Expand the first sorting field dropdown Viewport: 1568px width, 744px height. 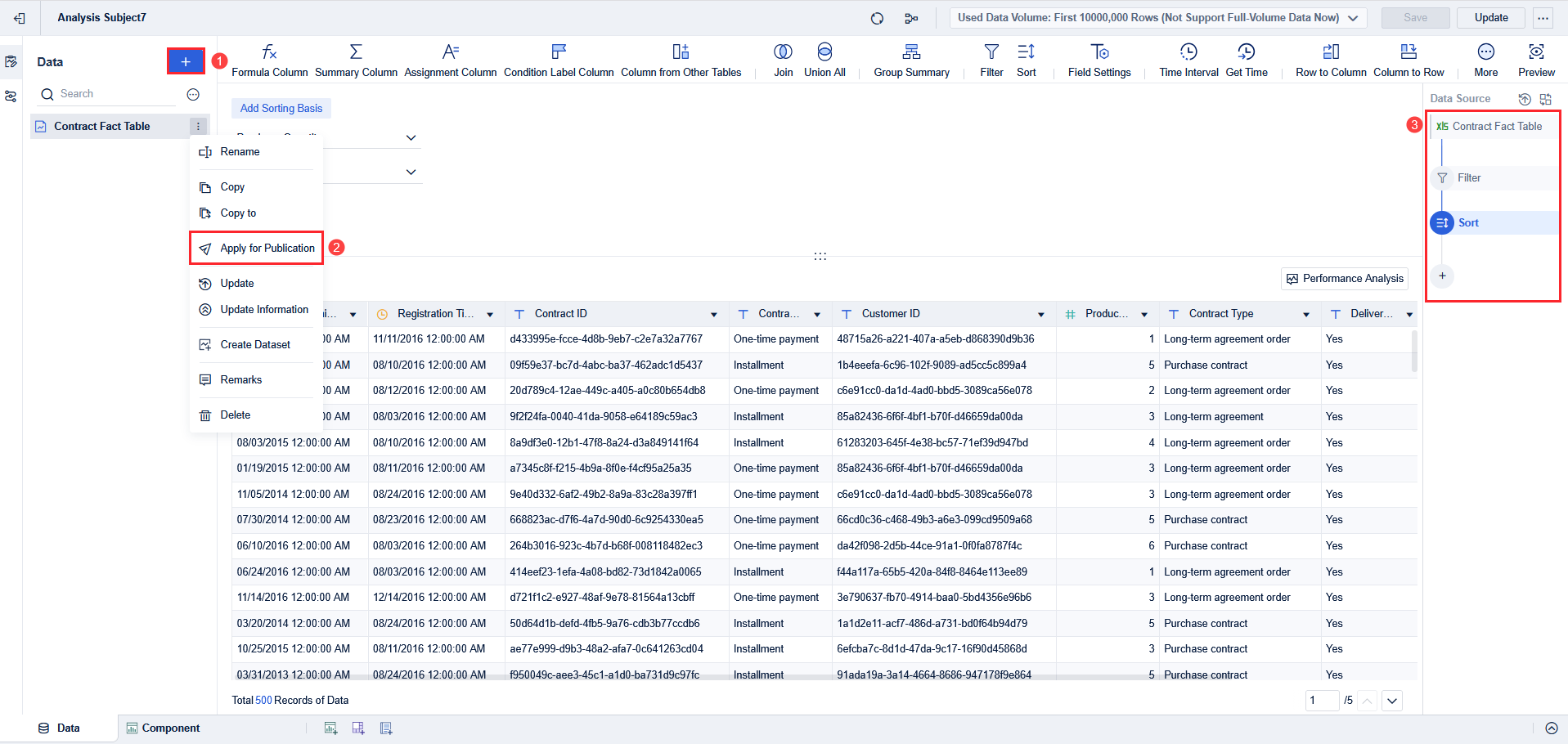coord(411,137)
